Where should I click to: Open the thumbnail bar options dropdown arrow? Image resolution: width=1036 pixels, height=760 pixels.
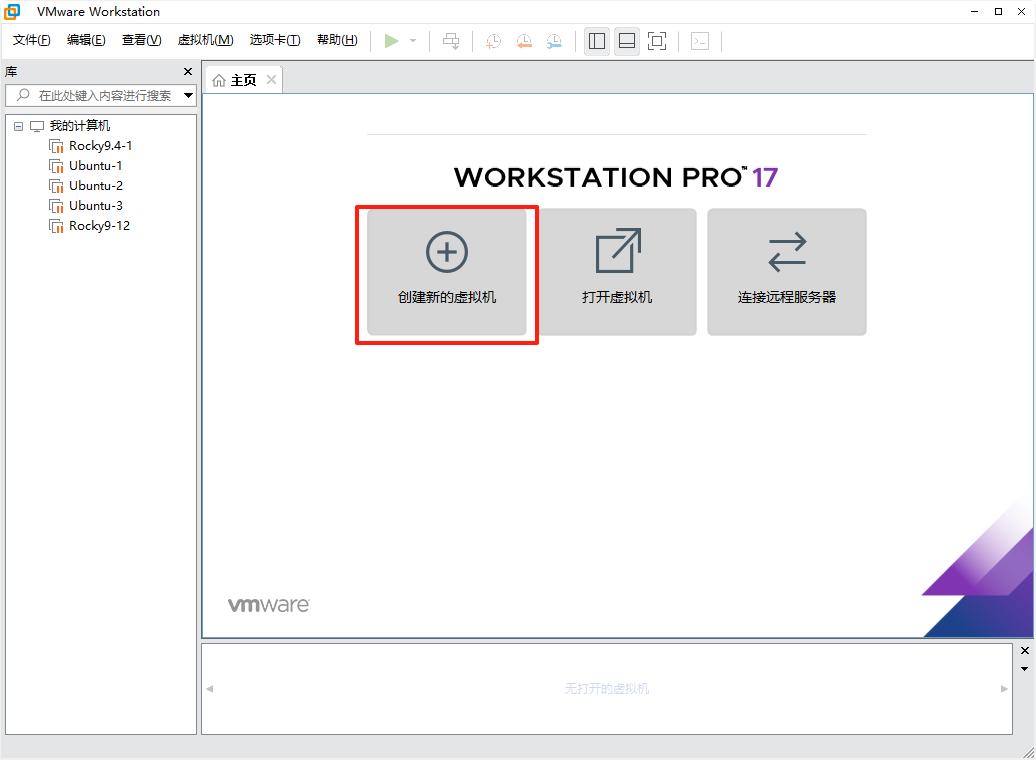[x=1025, y=669]
